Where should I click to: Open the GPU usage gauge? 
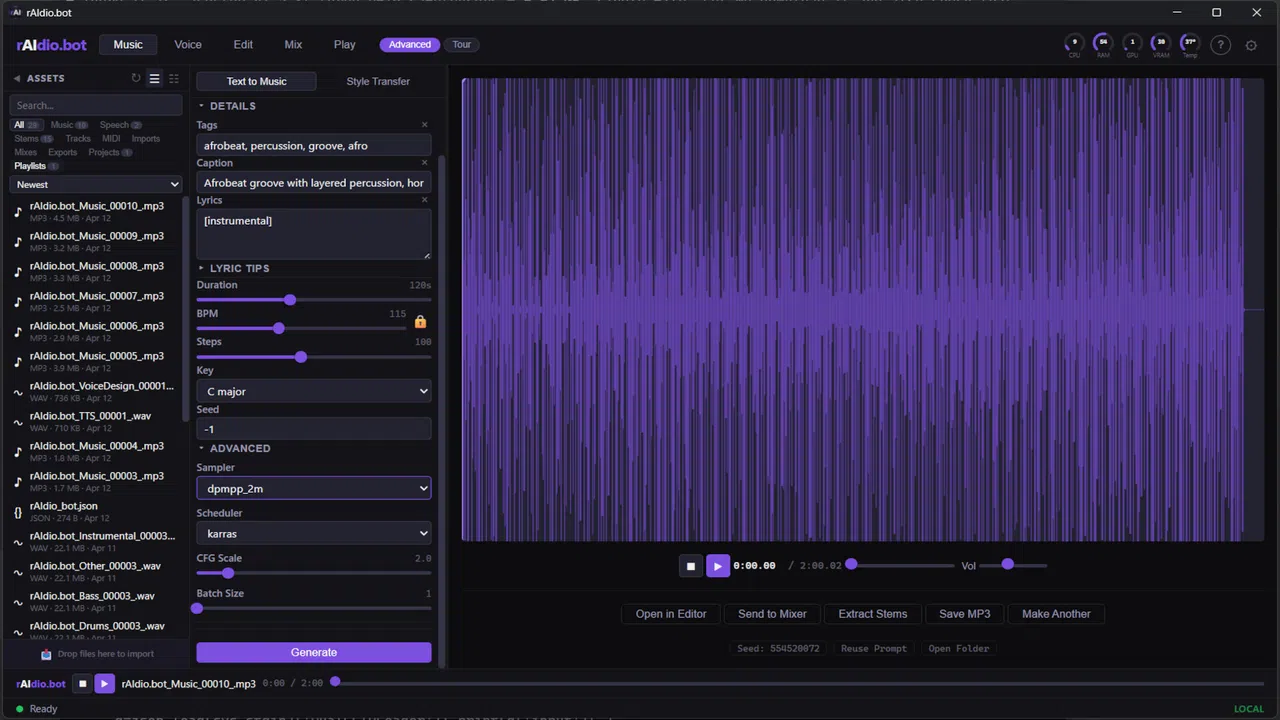click(1132, 44)
